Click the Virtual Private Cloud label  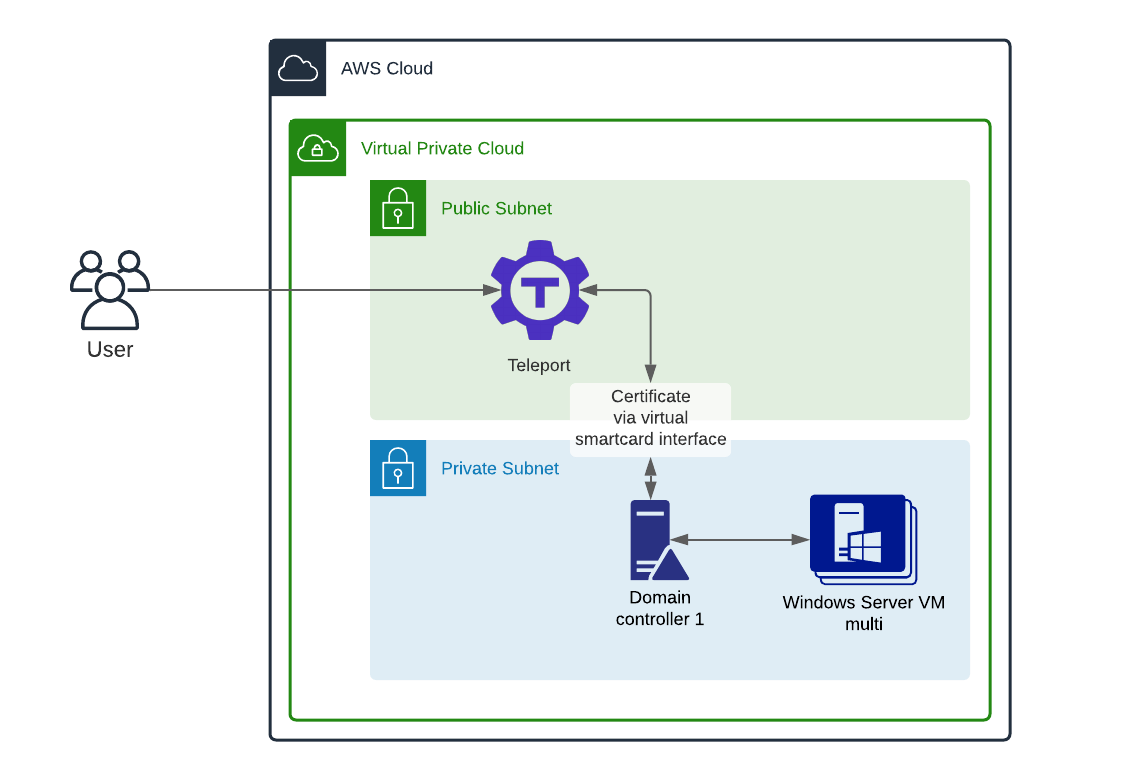point(443,149)
